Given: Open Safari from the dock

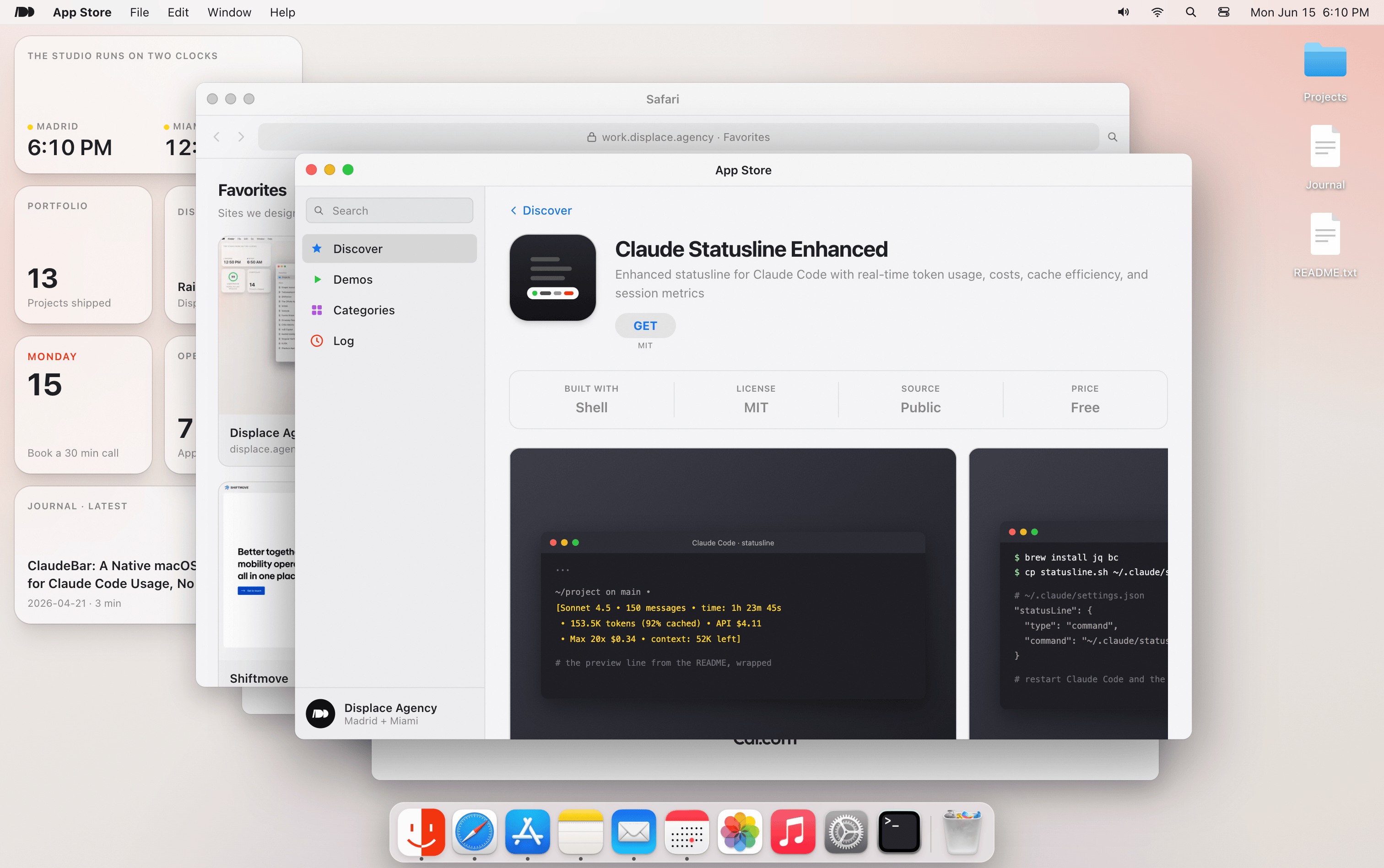Looking at the screenshot, I should point(474,831).
